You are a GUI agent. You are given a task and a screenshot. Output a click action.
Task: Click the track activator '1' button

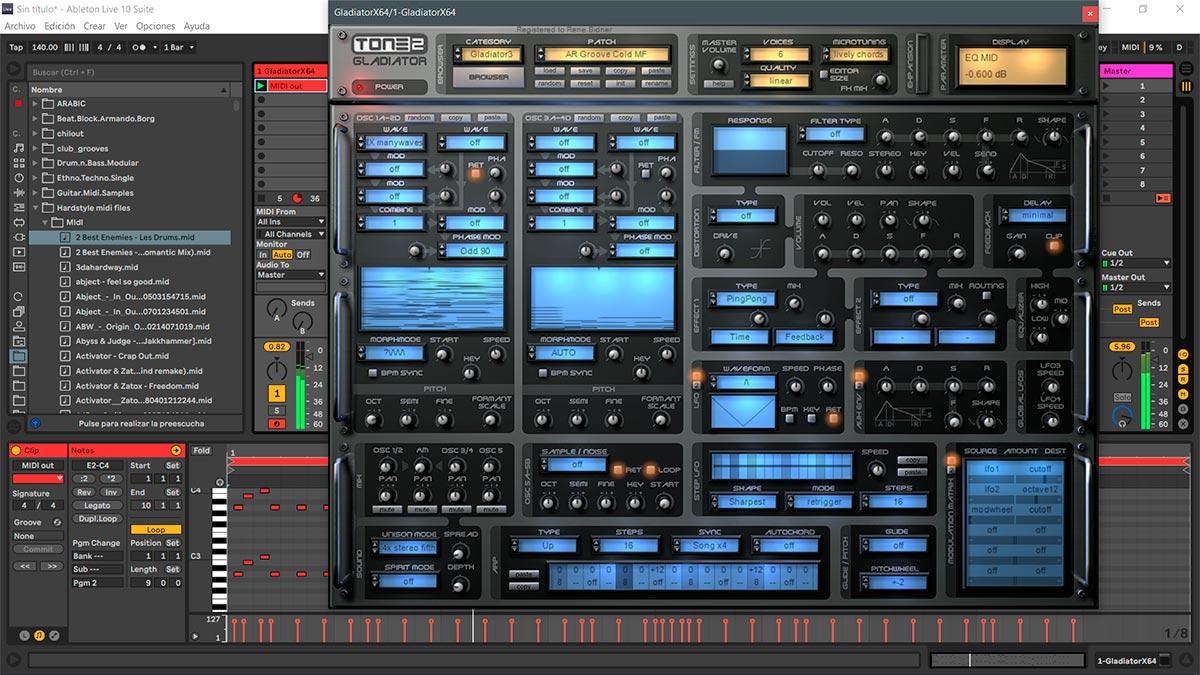277,394
